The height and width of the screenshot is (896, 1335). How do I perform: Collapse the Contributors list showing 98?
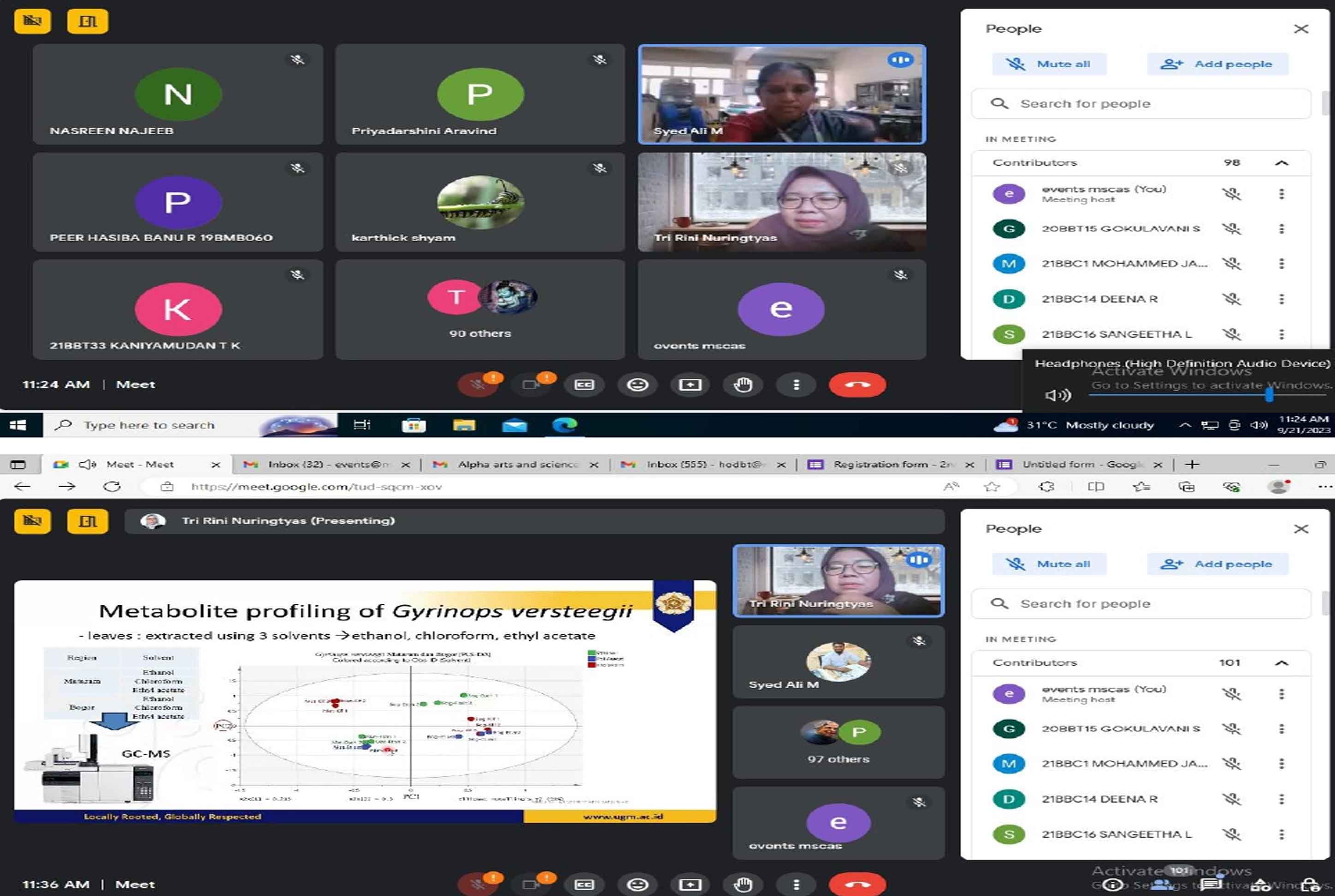pyautogui.click(x=1281, y=163)
